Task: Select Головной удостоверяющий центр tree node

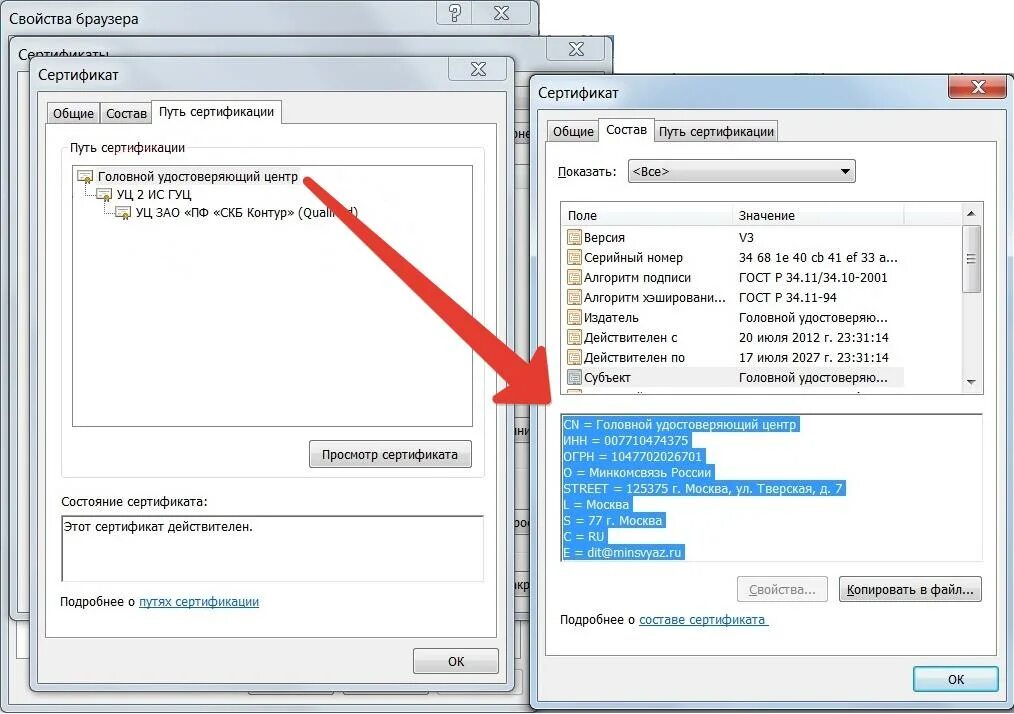Action: [x=198, y=177]
